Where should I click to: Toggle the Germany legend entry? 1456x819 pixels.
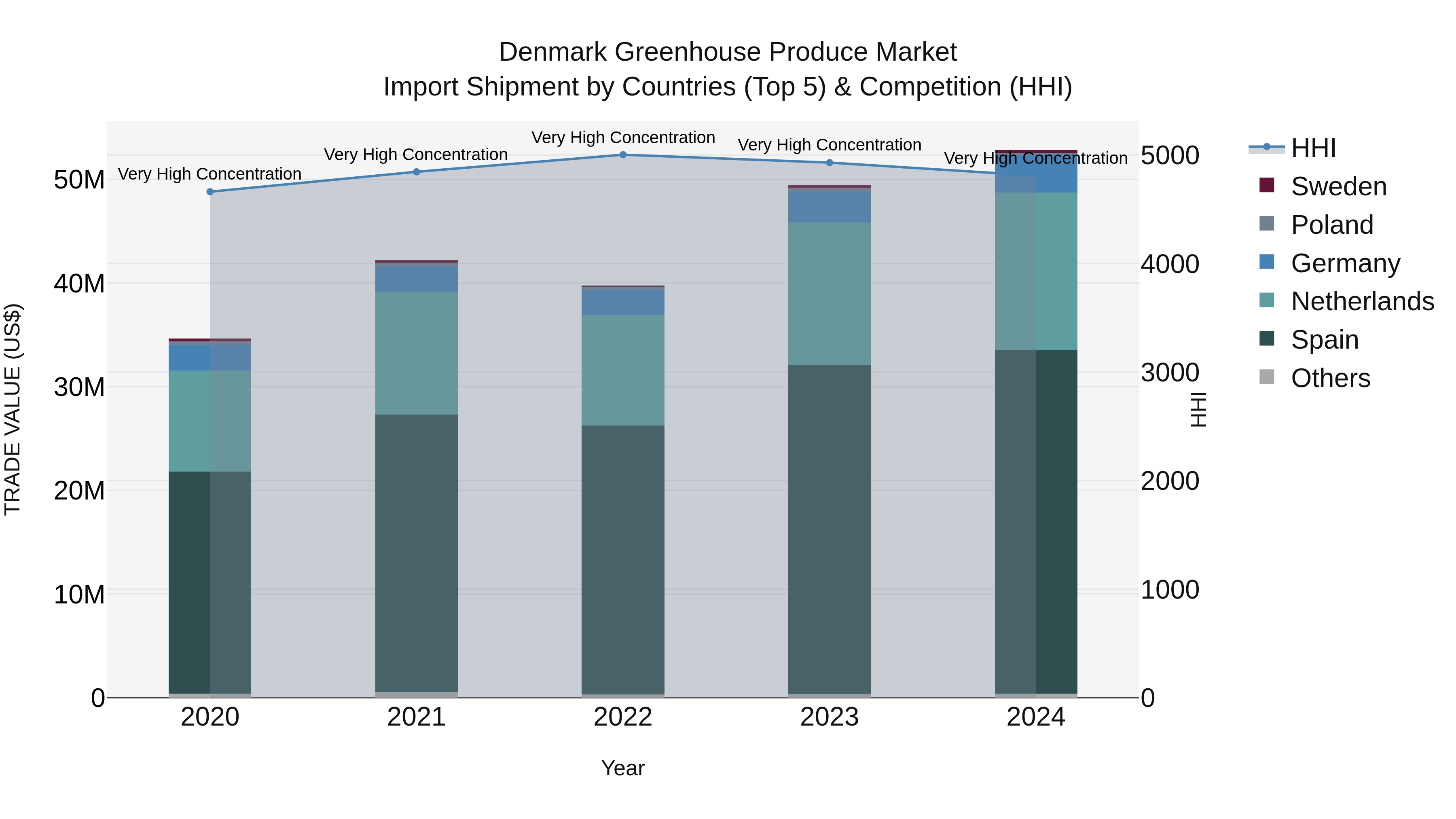tap(1329, 263)
